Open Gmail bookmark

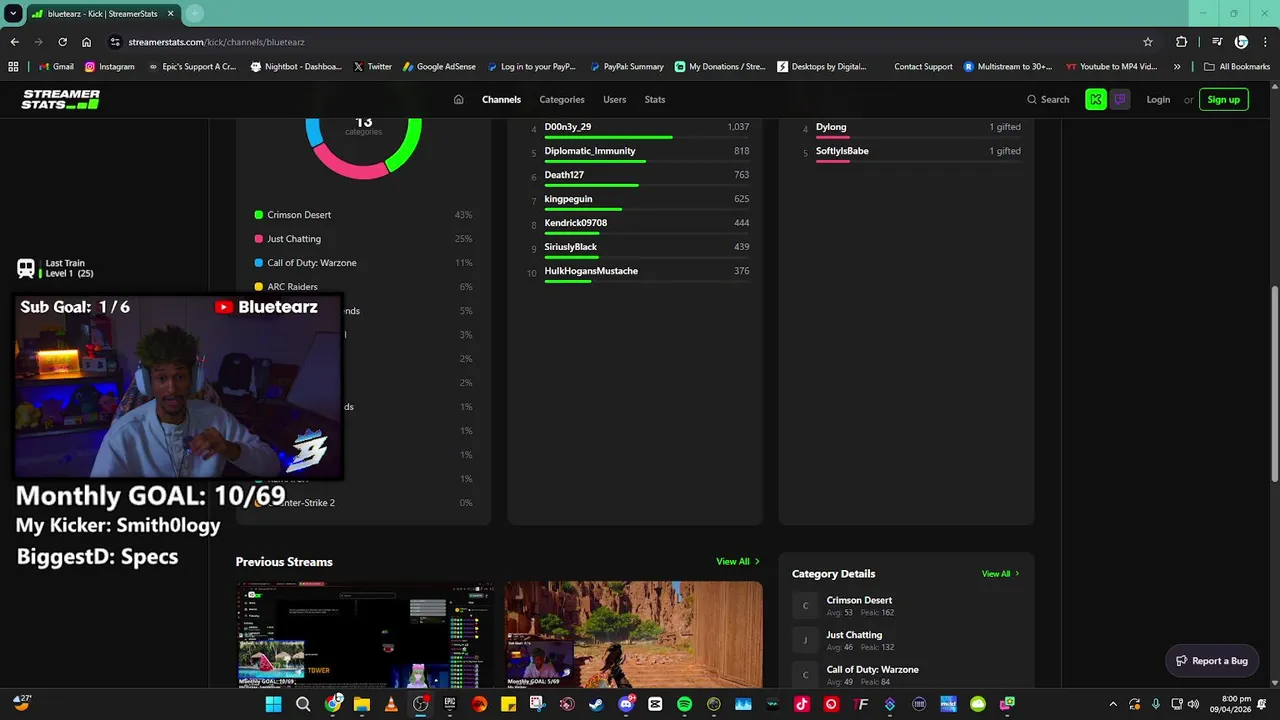(56, 67)
